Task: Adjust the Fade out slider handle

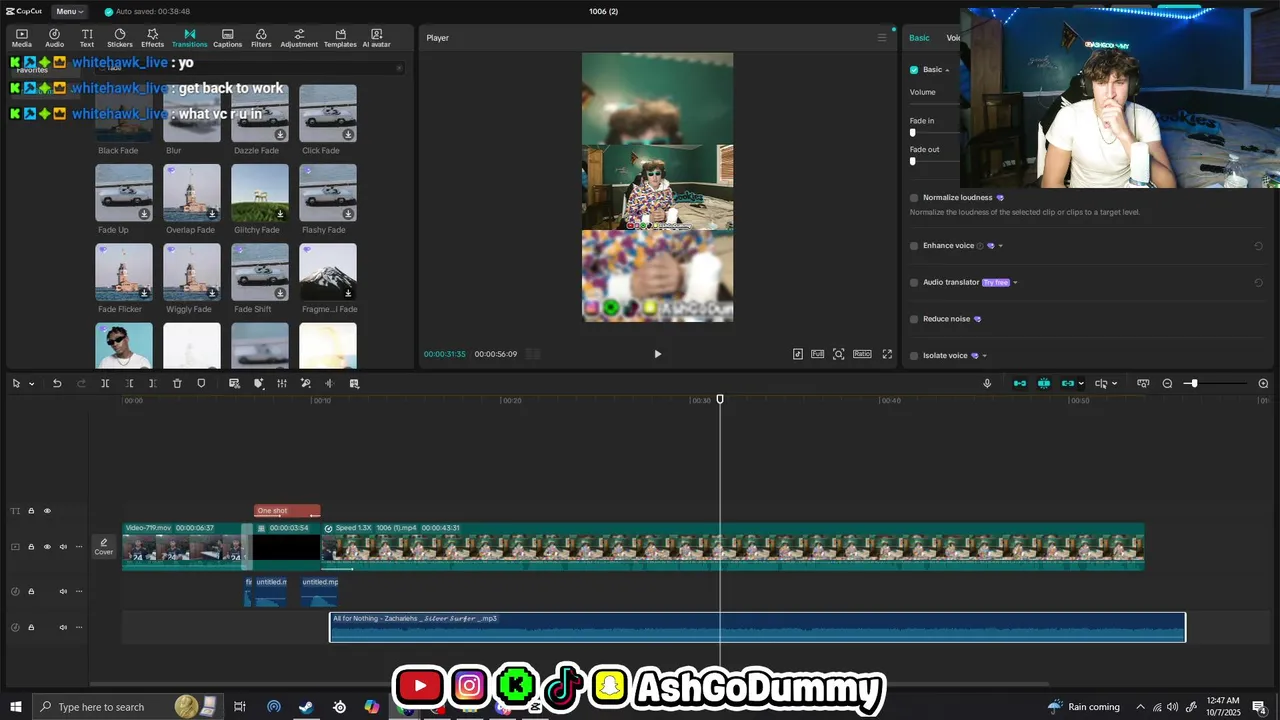Action: tap(912, 161)
